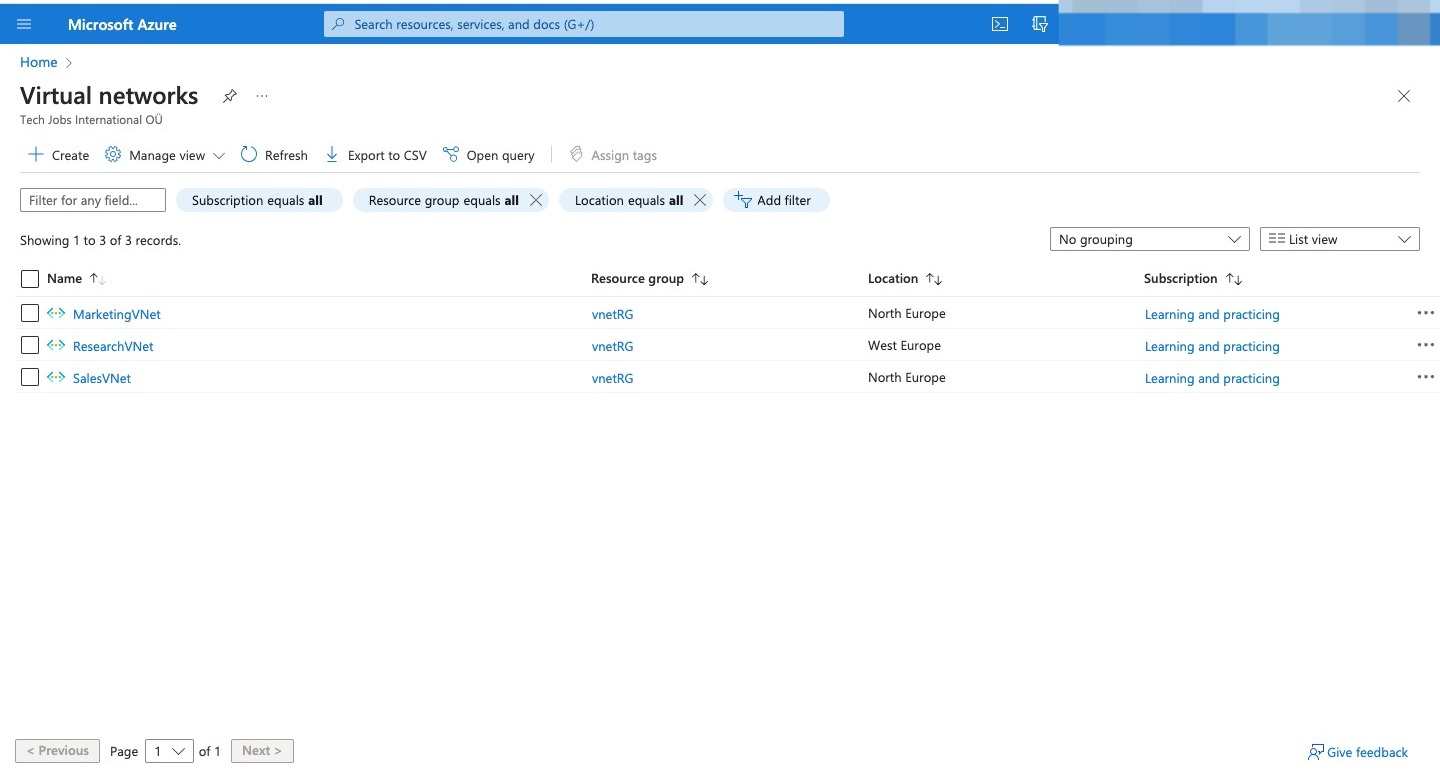Open SalesVNet's Learning and practicing subscription
This screenshot has height=783, width=1440.
coord(1212,378)
